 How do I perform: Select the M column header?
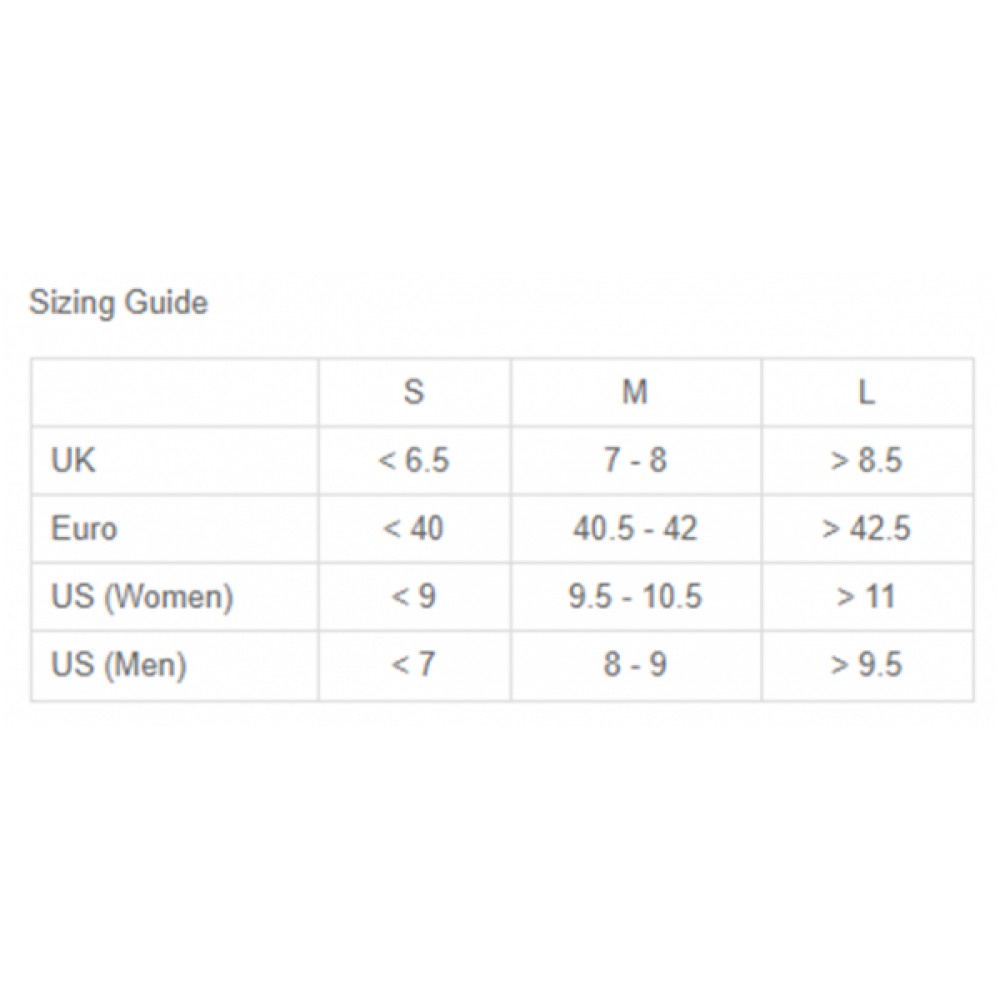coord(636,392)
